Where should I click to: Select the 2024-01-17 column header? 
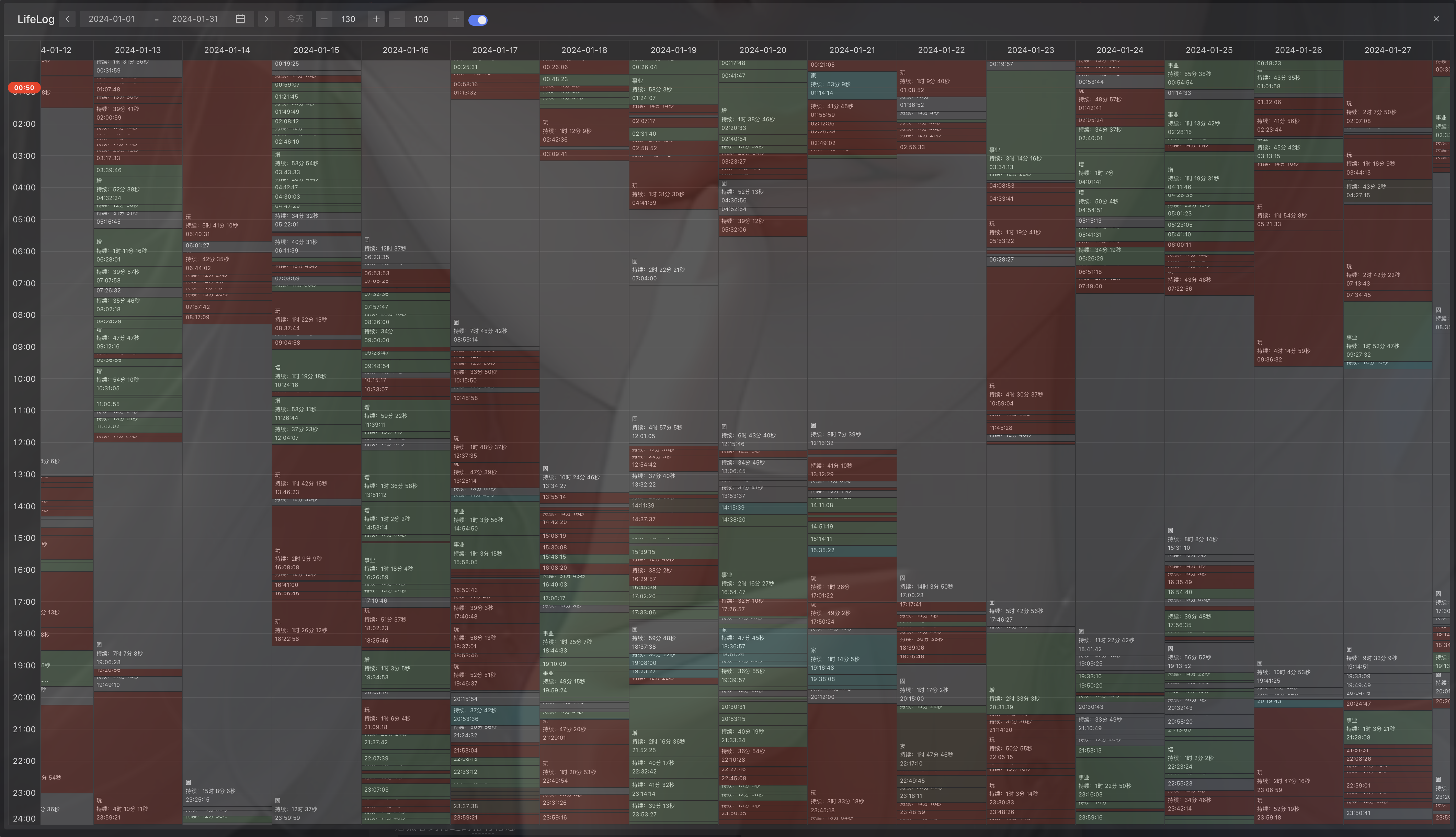pos(494,50)
